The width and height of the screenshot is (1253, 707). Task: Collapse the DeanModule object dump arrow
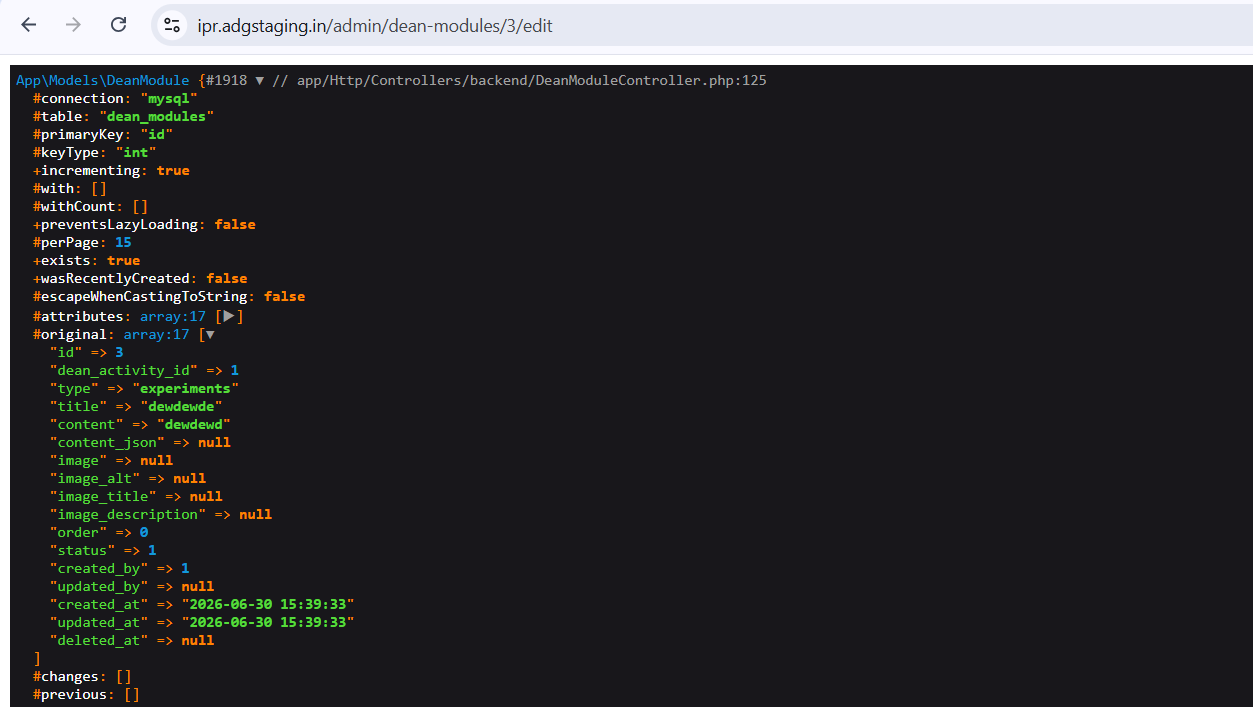pos(260,80)
